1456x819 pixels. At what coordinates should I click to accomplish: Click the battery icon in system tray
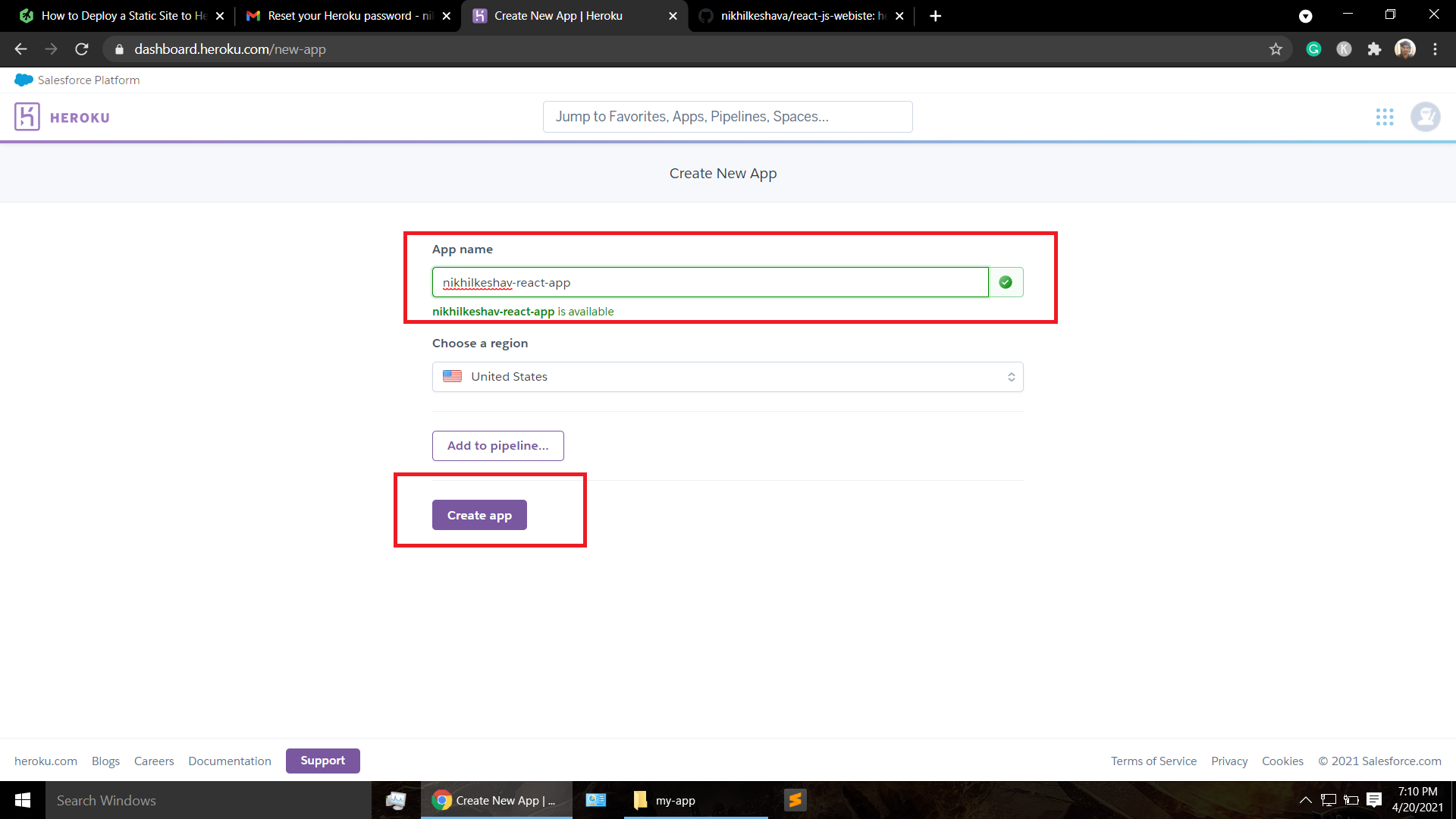[1351, 800]
